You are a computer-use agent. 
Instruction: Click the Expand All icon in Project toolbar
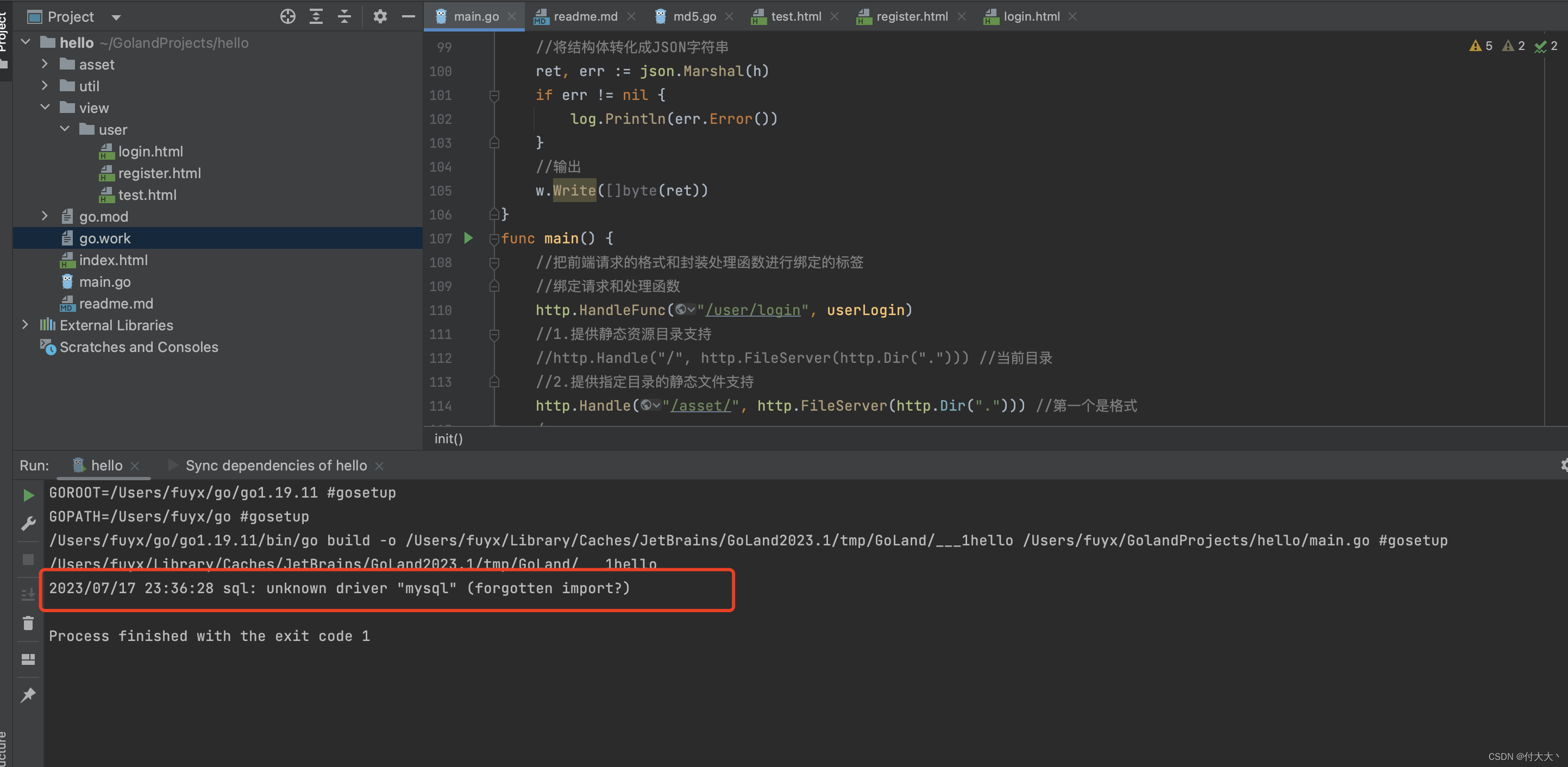pyautogui.click(x=316, y=16)
